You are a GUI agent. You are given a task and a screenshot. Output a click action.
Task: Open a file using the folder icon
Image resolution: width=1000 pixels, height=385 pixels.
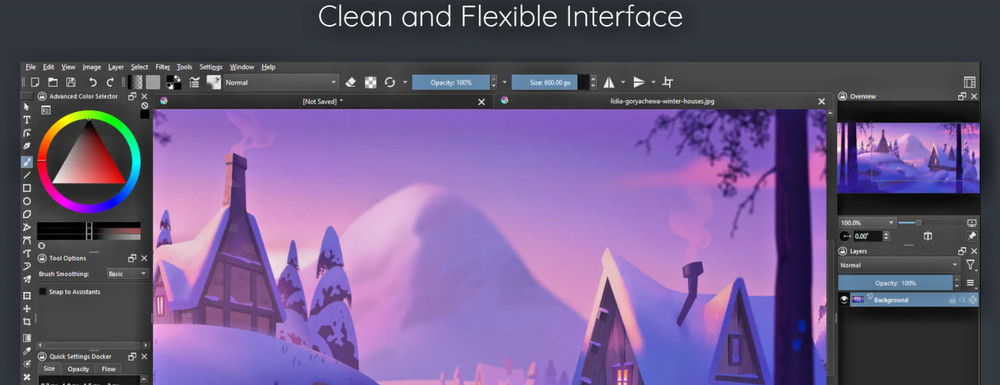click(53, 82)
